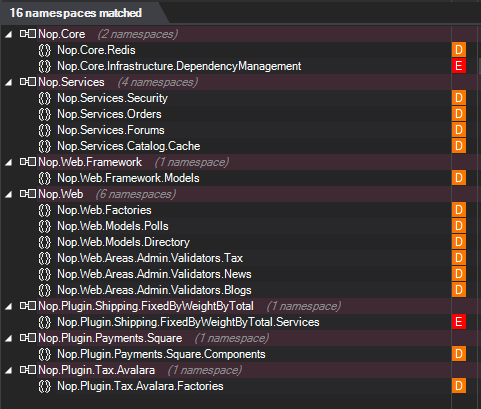Click the orange D badge for Nop.Services.Security
The image size is (481, 409).
(x=459, y=98)
